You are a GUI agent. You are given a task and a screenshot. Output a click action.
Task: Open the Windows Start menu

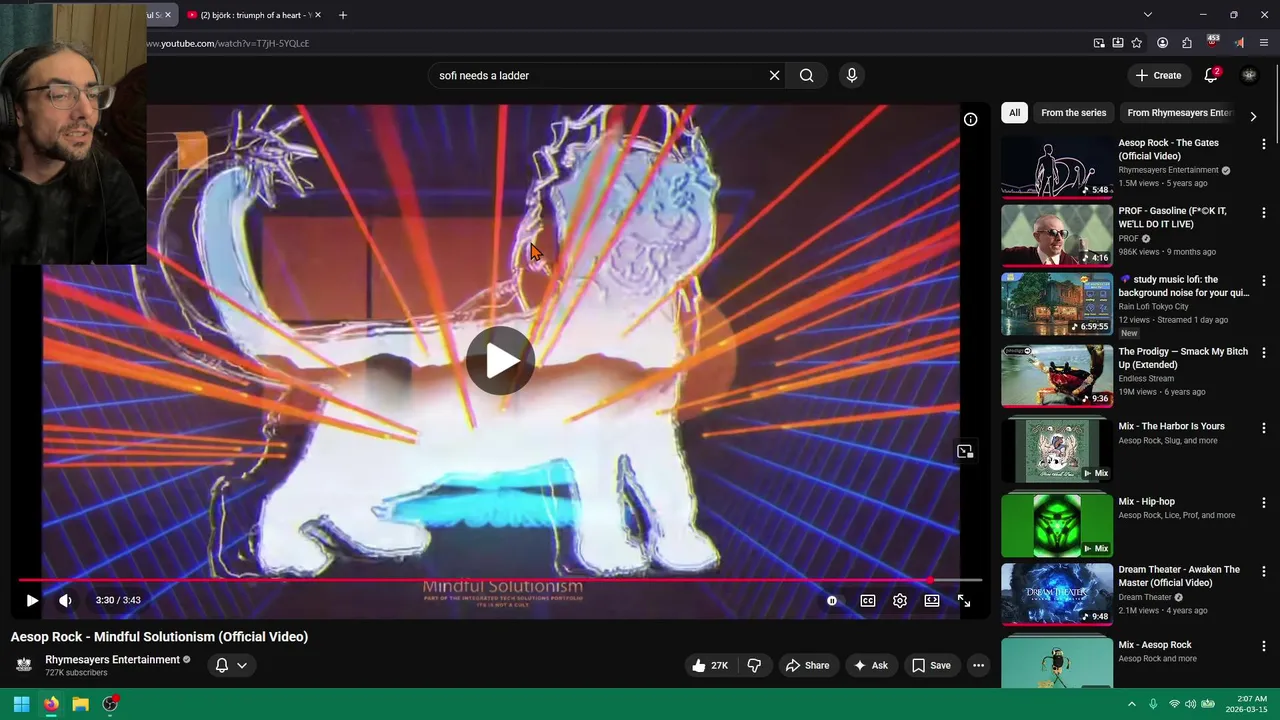click(21, 704)
